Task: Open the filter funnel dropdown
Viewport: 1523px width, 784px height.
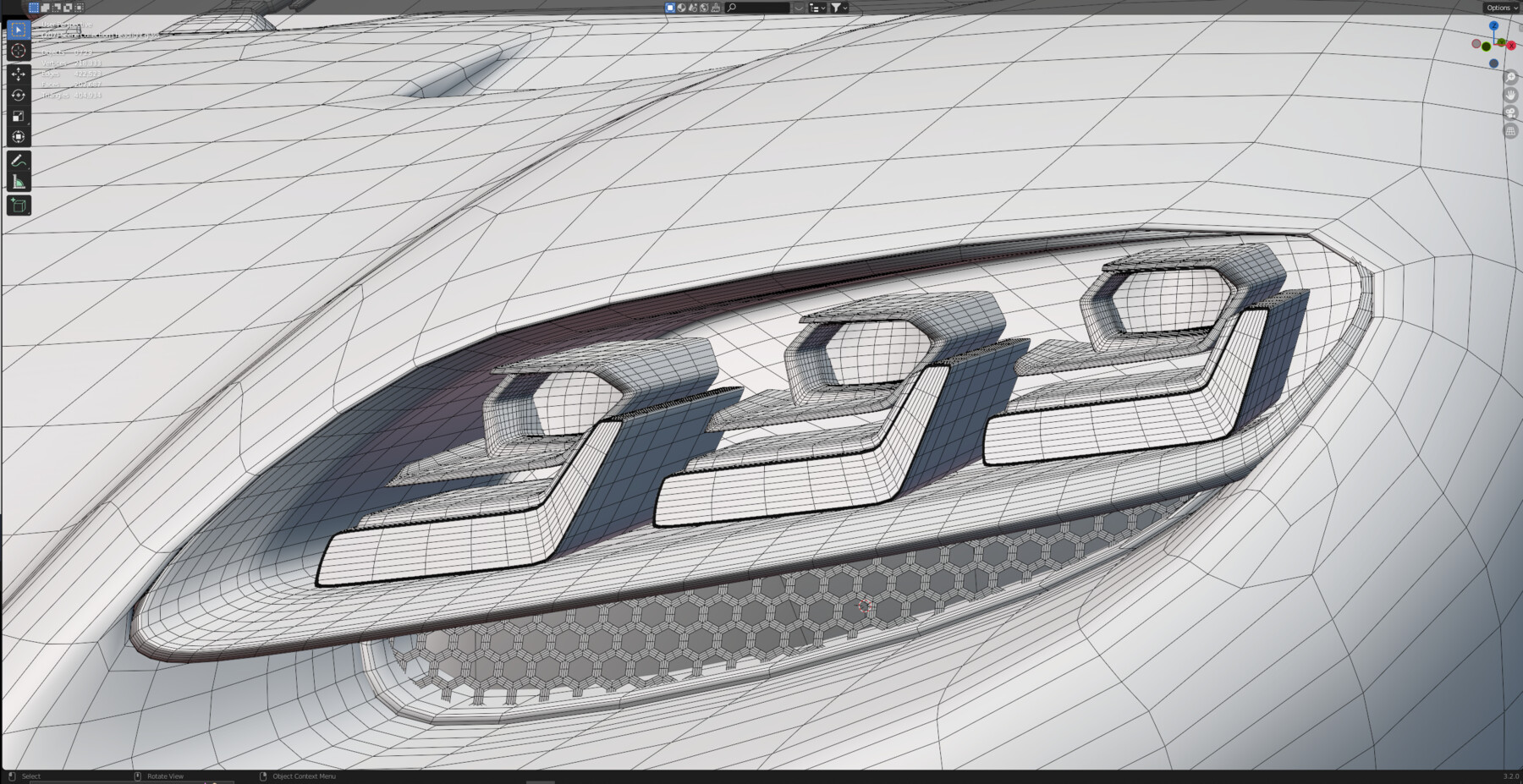Action: 838,8
